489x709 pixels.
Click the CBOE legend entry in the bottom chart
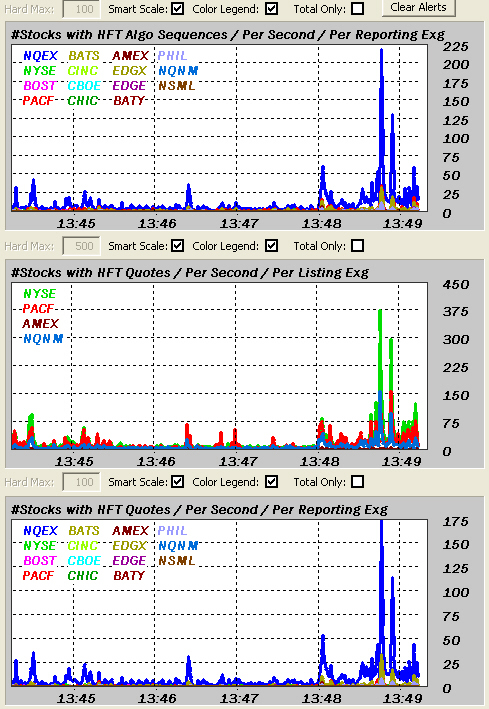[84, 560]
